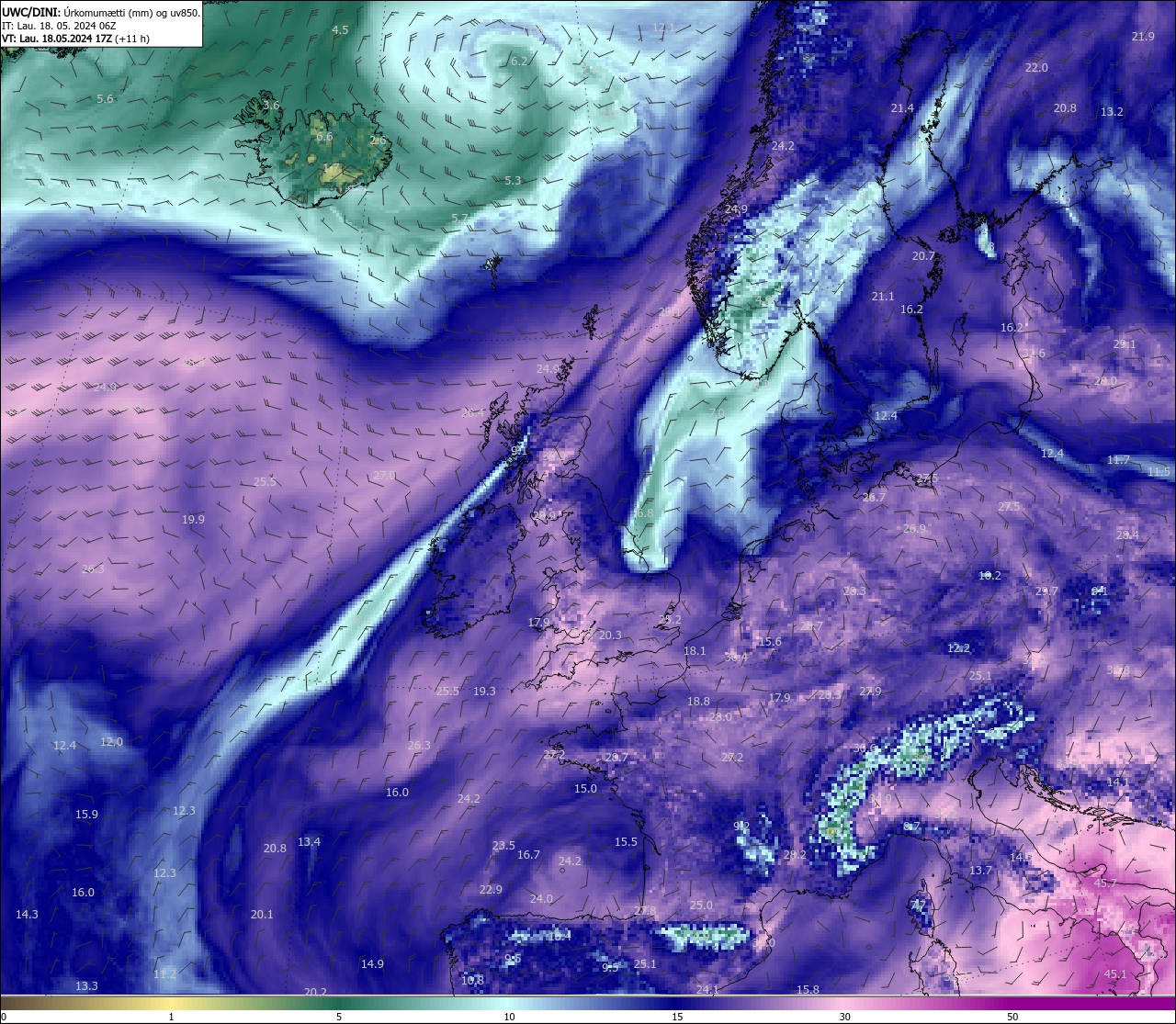
Task: Click the 14.1 value label
Action: click(1117, 782)
